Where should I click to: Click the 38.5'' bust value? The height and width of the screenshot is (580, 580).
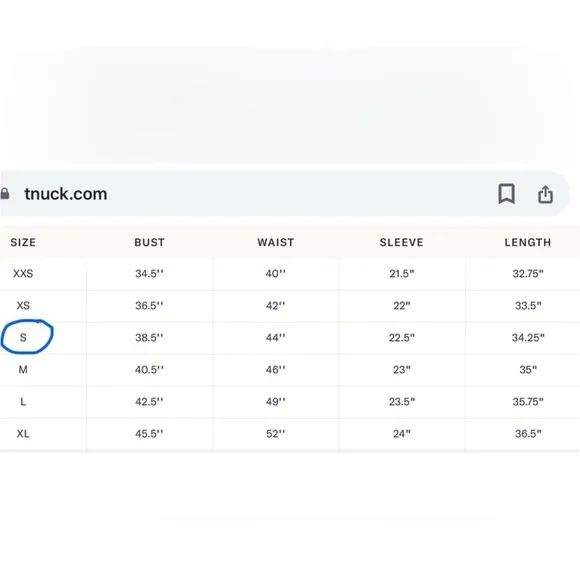coord(149,337)
